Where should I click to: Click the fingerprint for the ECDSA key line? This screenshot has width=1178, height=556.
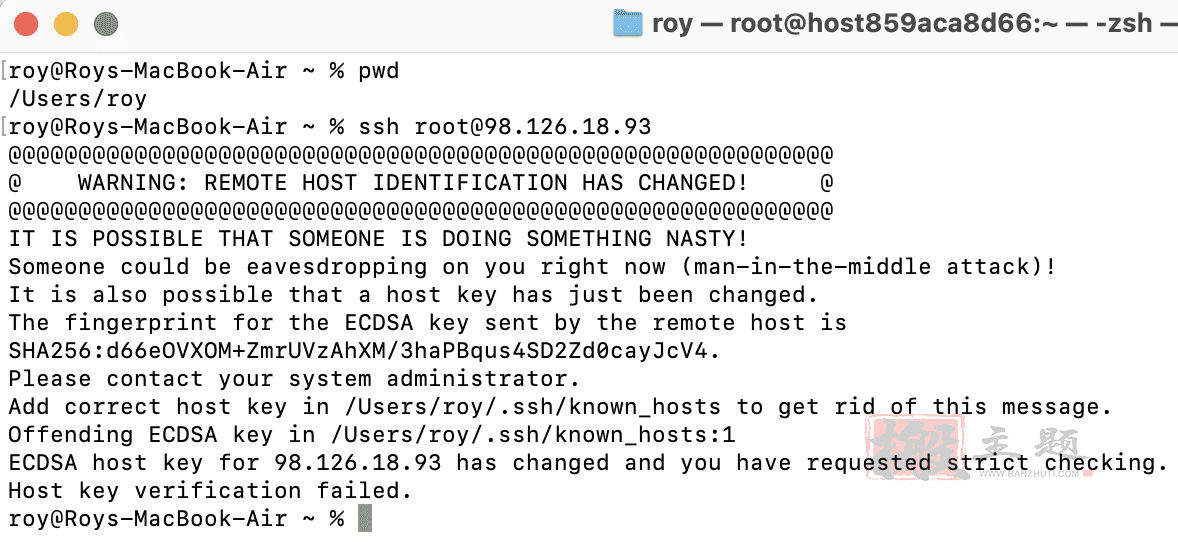[427, 322]
